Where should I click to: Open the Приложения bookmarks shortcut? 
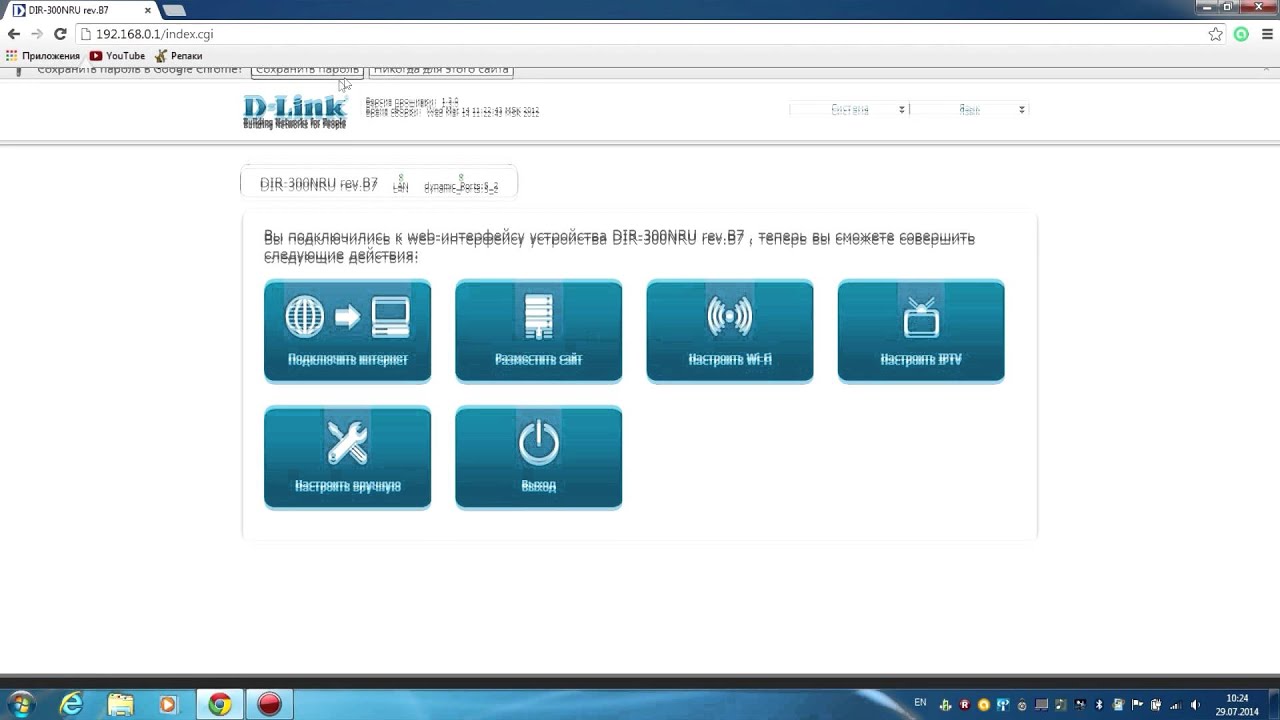pyautogui.click(x=43, y=56)
